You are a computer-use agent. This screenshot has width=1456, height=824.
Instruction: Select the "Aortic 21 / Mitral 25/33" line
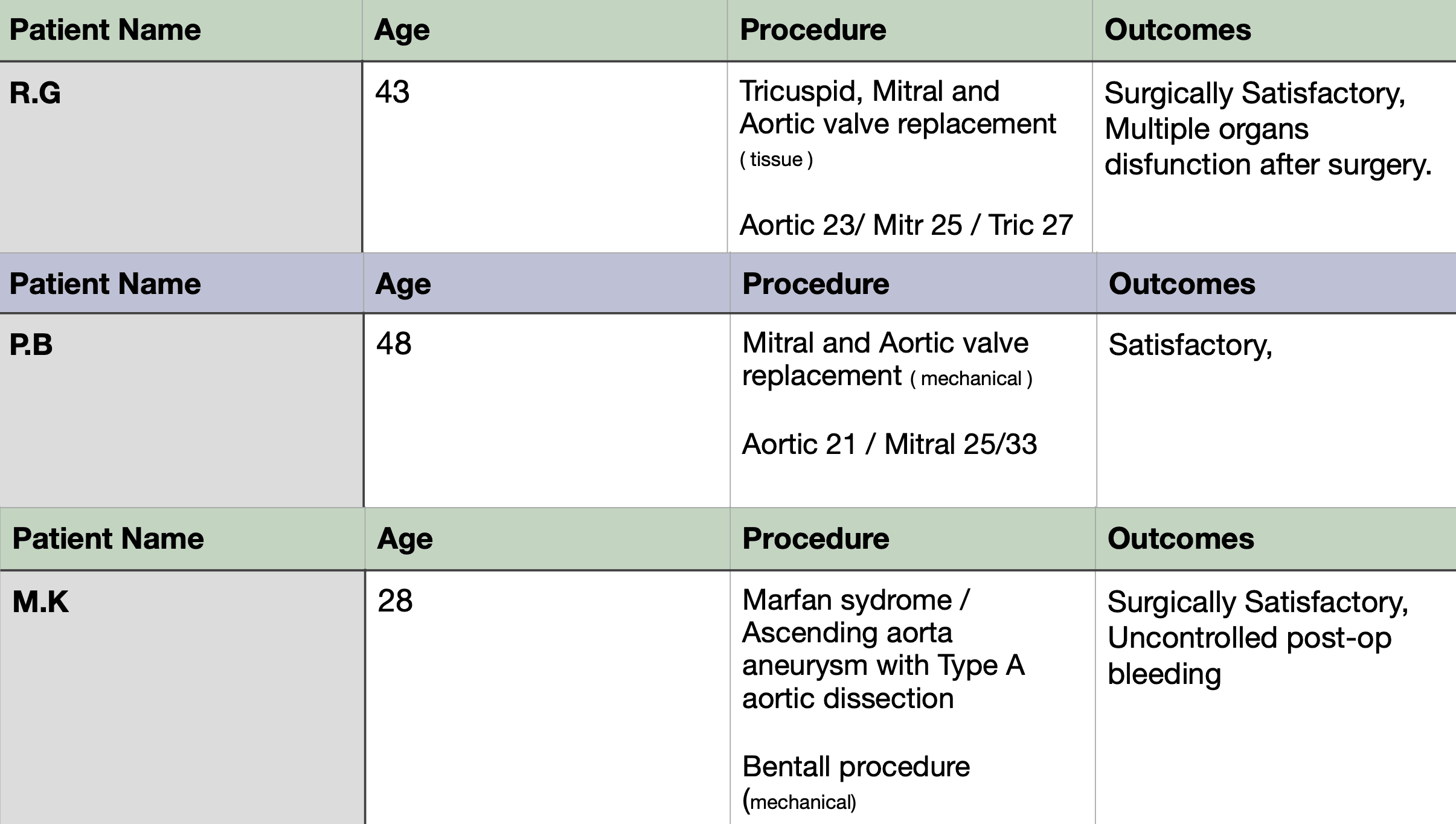889,444
